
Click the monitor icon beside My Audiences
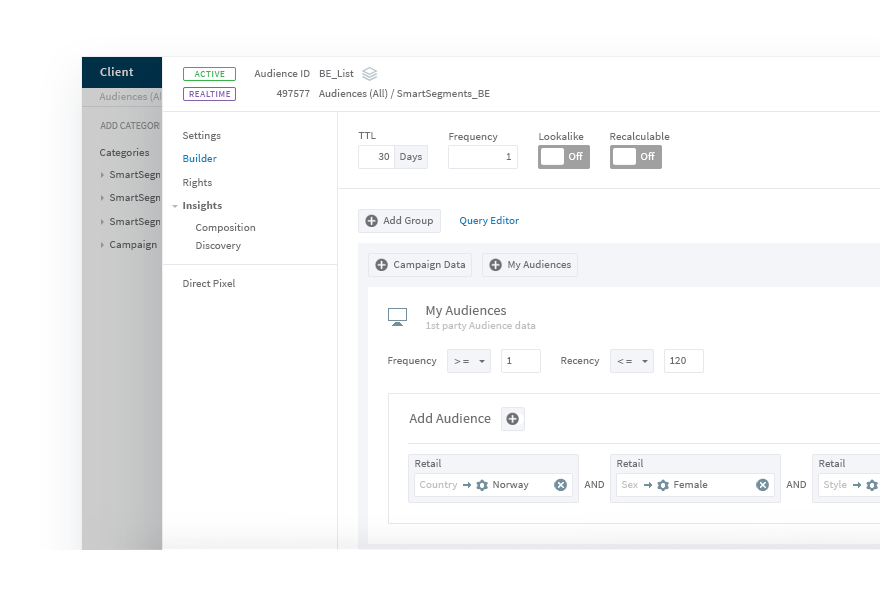click(397, 316)
